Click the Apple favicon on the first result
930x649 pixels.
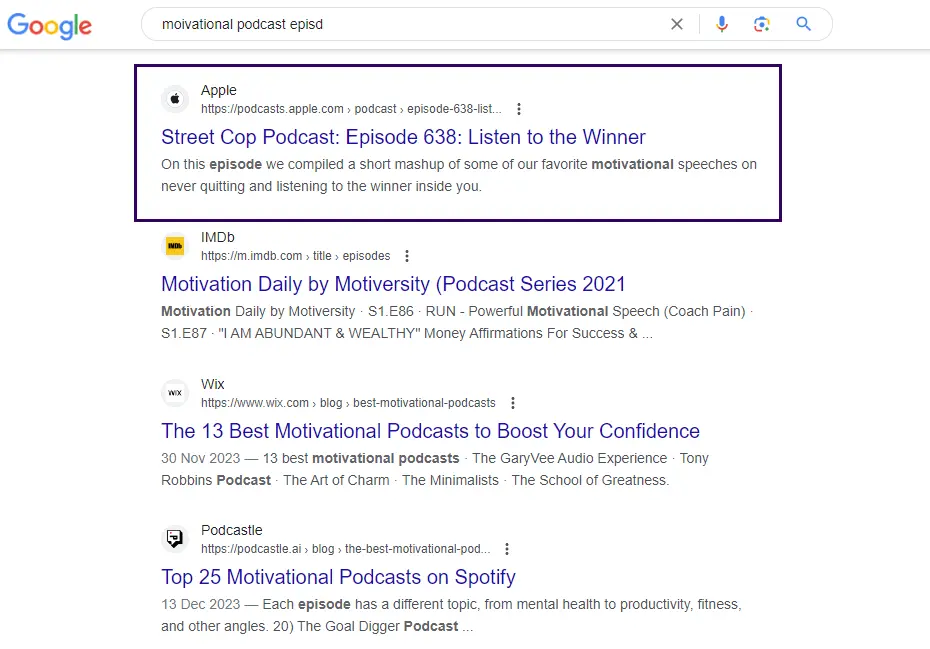pyautogui.click(x=175, y=99)
